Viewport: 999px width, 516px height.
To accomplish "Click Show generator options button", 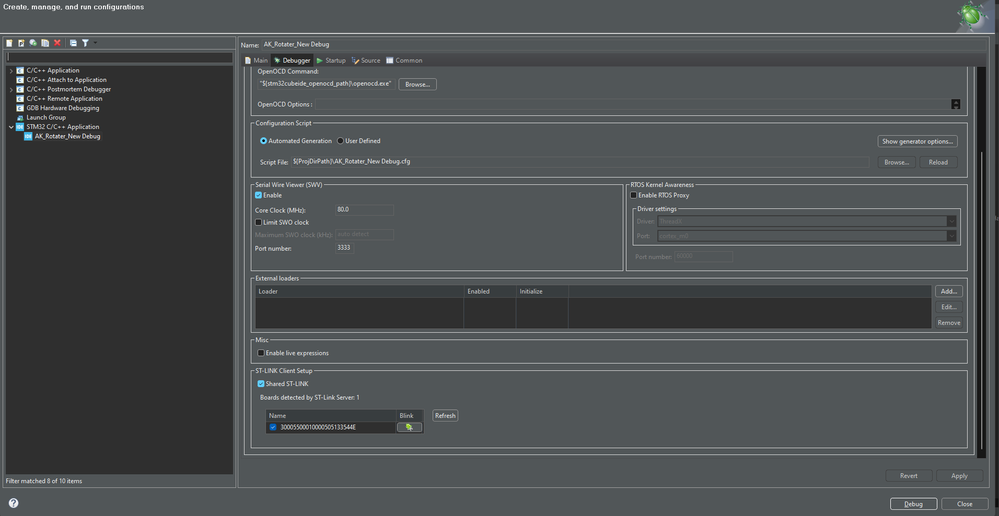I will [917, 141].
